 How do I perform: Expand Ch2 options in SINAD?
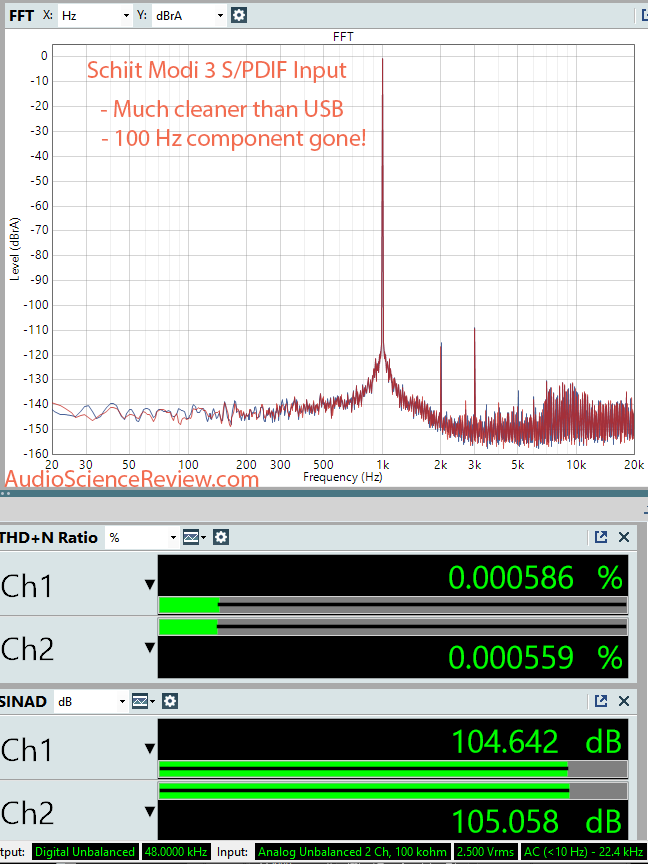pyautogui.click(x=149, y=811)
